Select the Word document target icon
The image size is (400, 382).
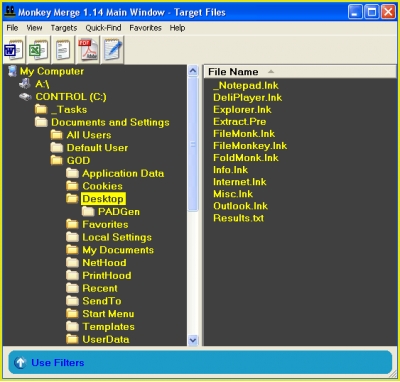tap(14, 50)
